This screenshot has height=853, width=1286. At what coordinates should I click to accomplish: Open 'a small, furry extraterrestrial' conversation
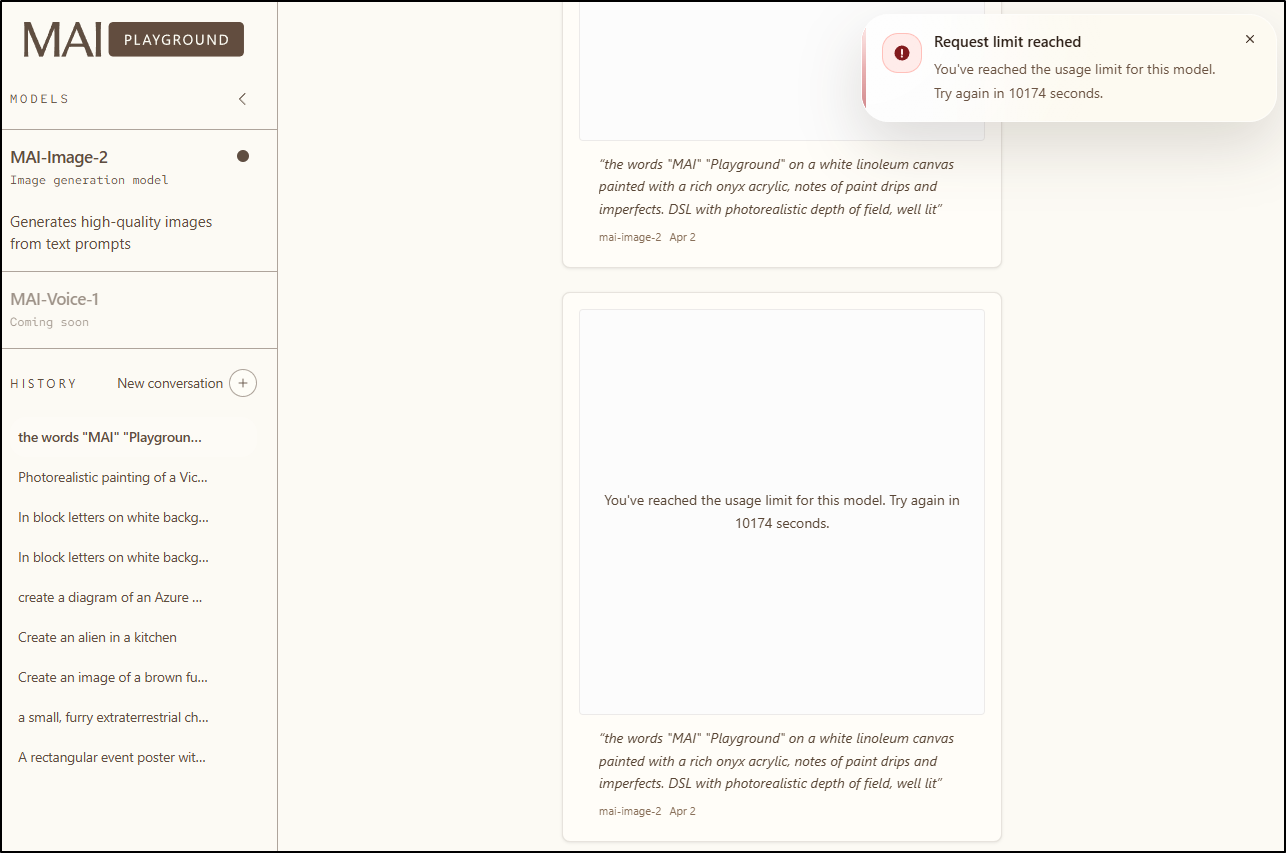[113, 717]
